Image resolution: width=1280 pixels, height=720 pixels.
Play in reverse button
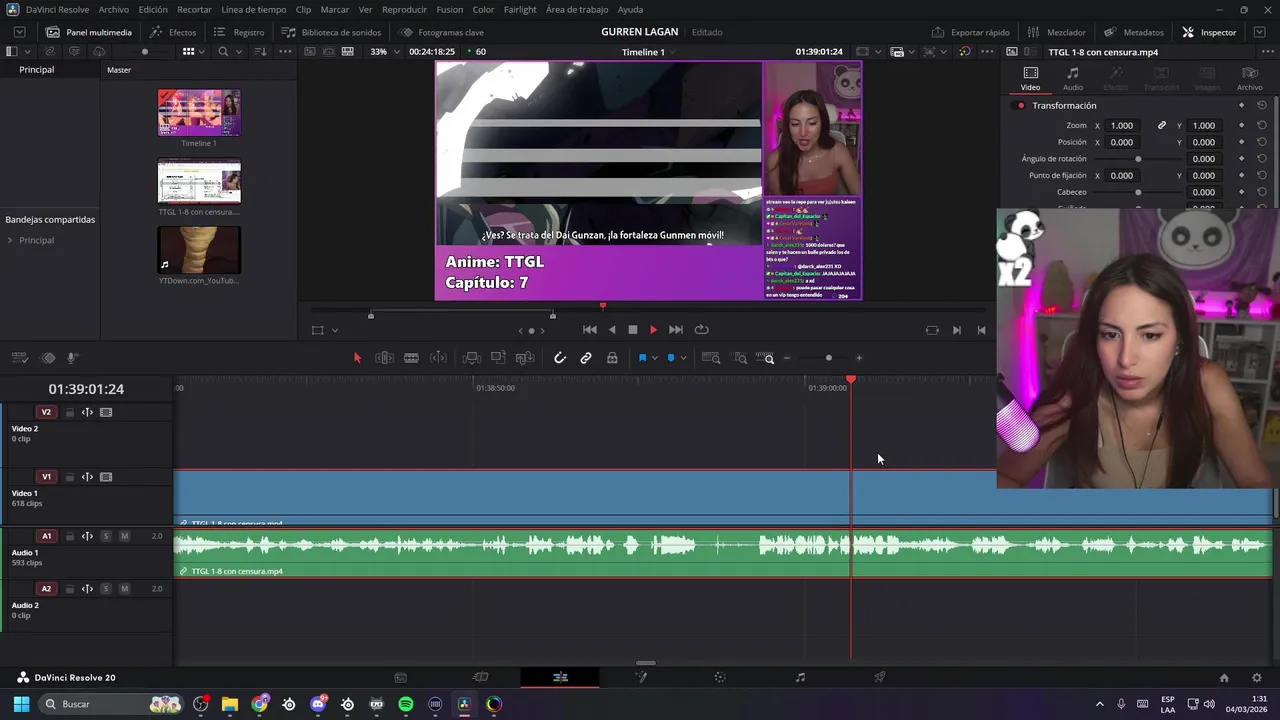(x=612, y=330)
